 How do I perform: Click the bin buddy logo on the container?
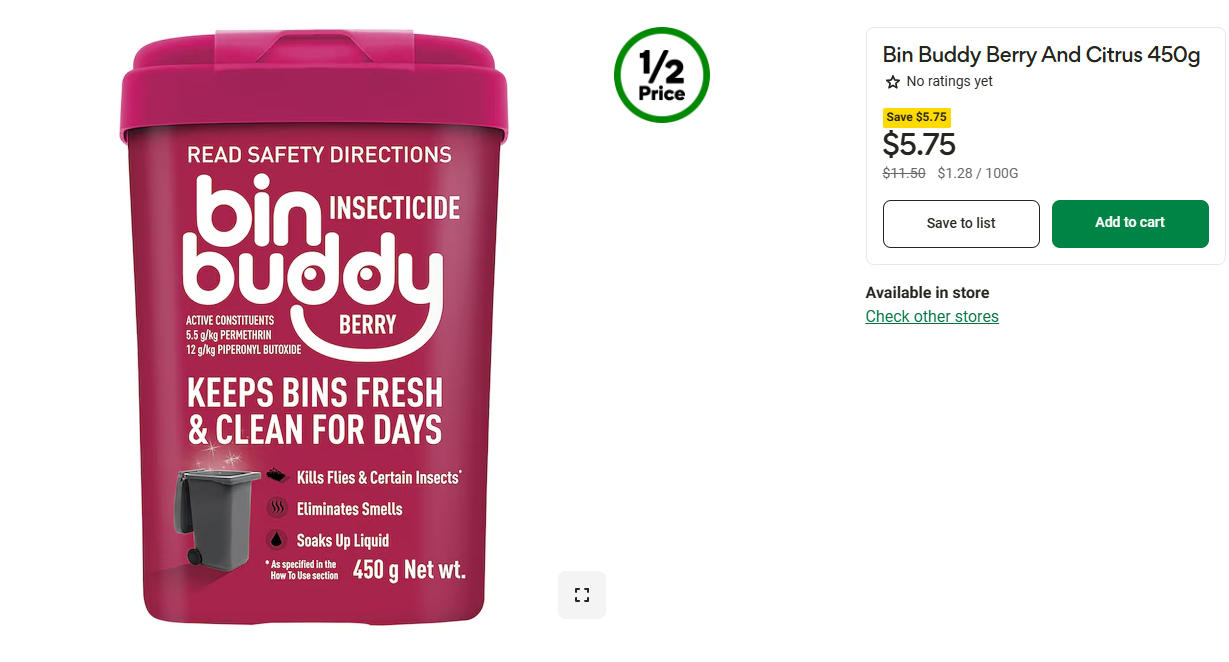coord(312,258)
